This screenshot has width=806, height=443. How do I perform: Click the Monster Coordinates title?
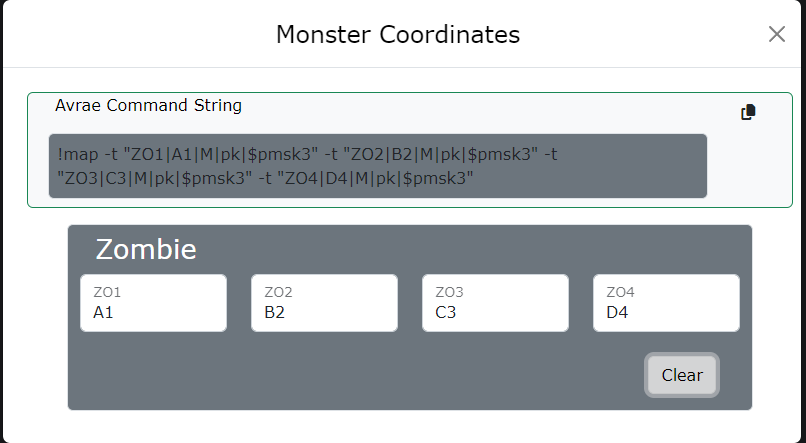[x=398, y=34]
